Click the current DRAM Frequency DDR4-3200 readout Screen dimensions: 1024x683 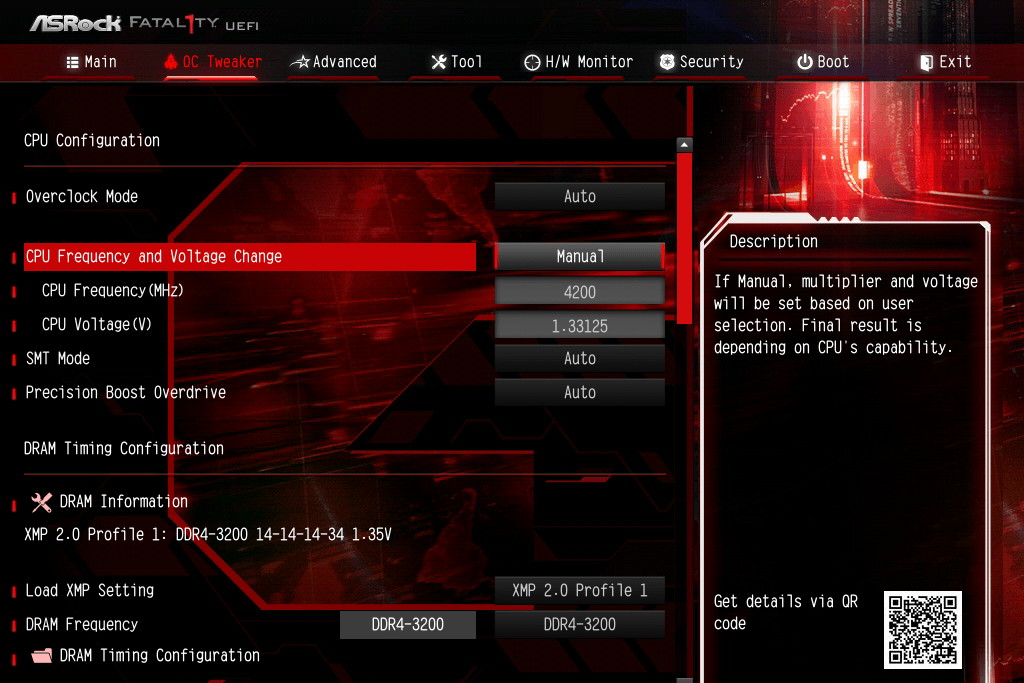point(408,624)
